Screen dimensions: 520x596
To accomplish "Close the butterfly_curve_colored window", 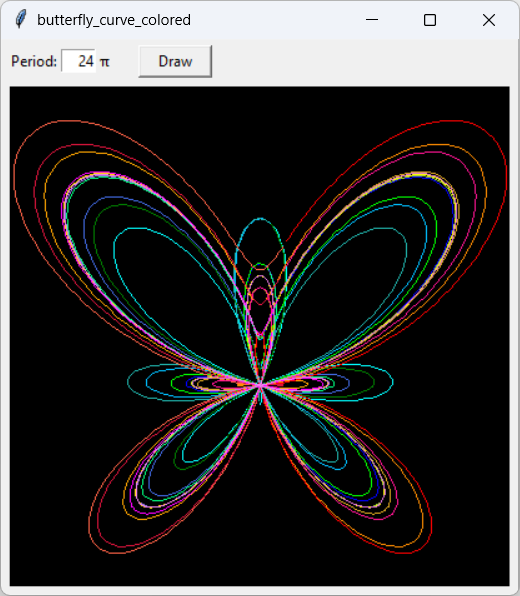I will pos(489,20).
